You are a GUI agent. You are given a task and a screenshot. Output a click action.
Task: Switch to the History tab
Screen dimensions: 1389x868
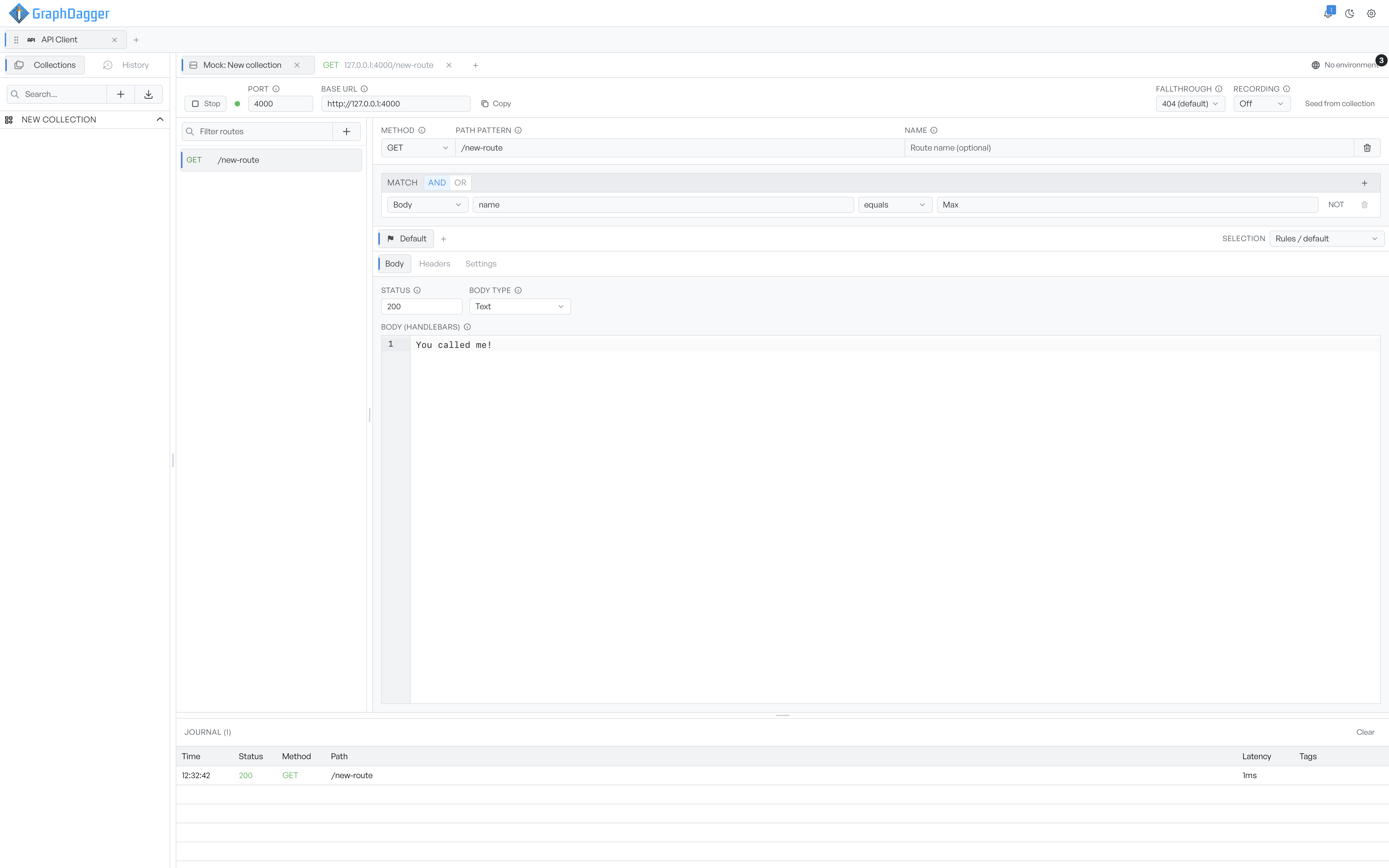tap(126, 65)
